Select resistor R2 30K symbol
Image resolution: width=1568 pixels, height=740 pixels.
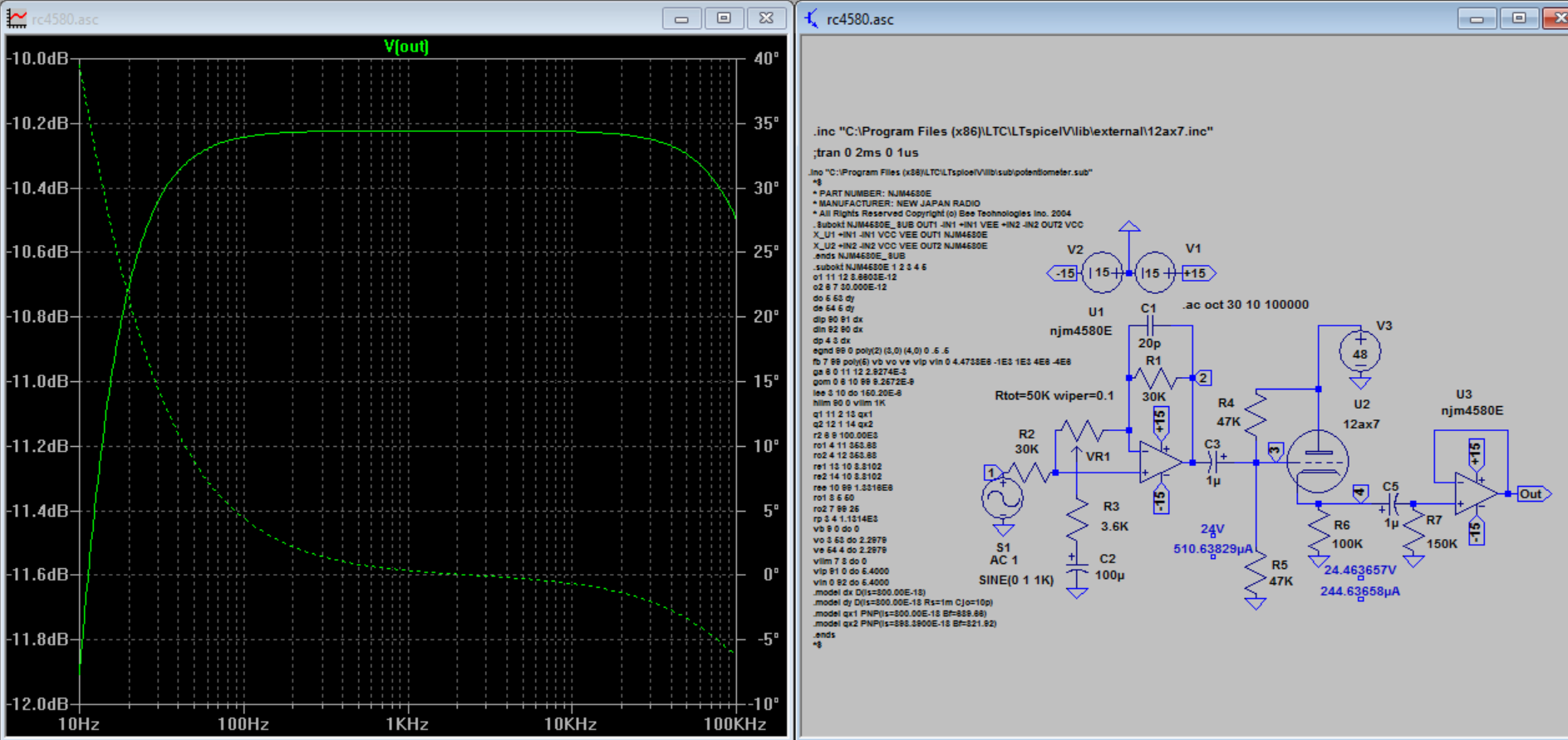[x=1030, y=473]
